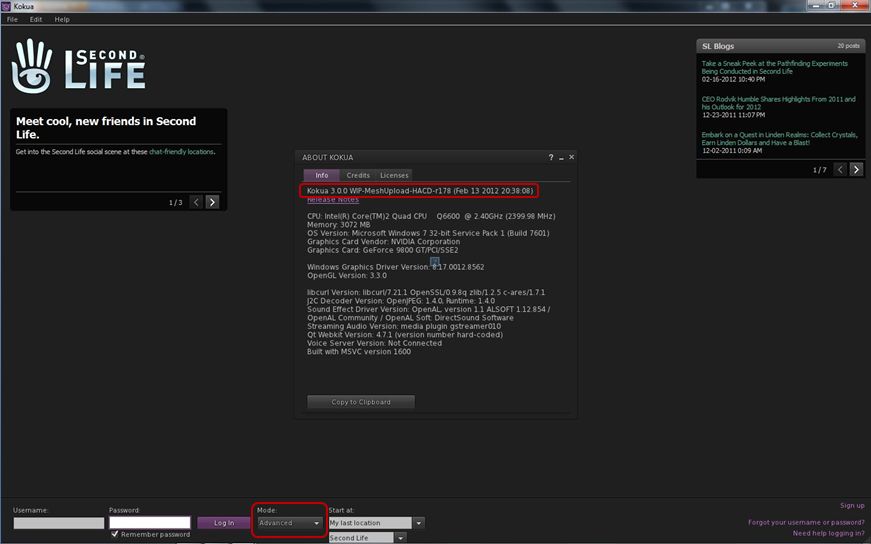Switch to the Credits tab

[x=358, y=175]
